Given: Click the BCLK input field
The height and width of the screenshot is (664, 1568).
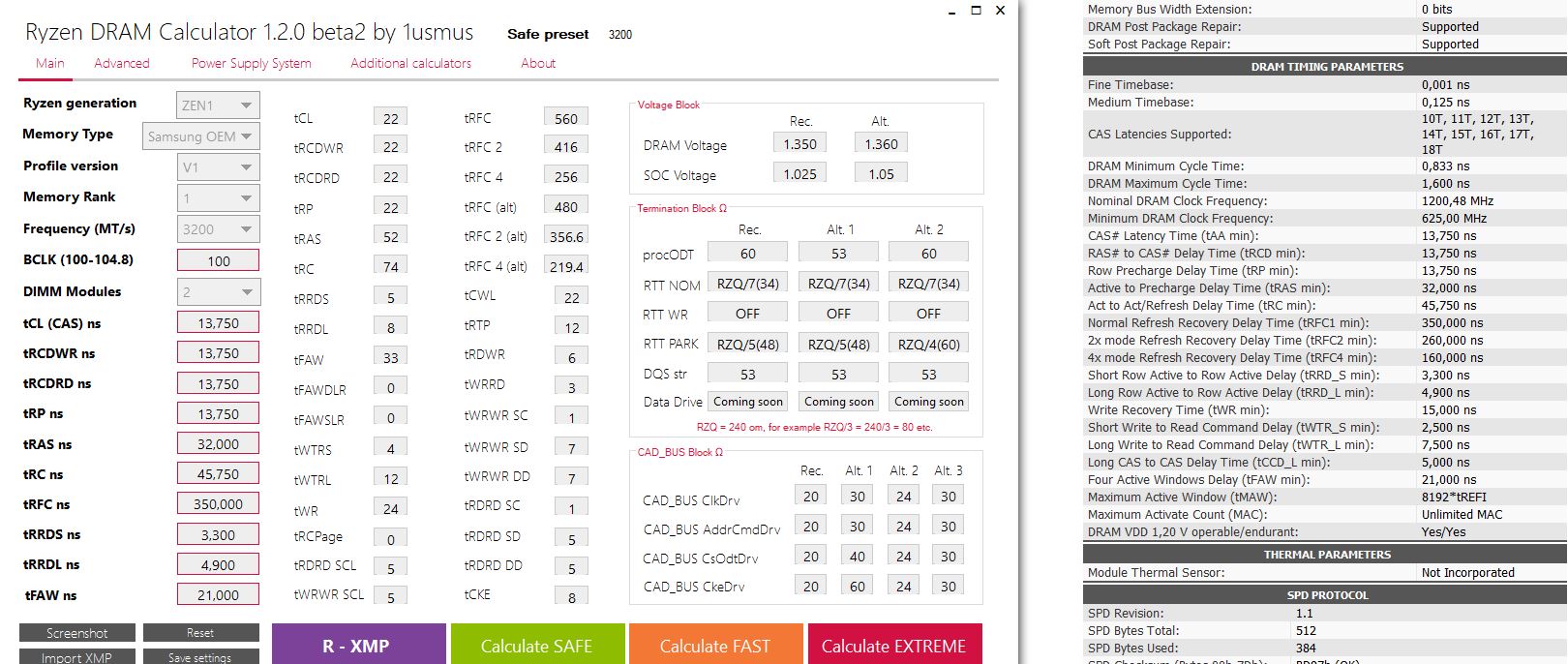Looking at the screenshot, I should coord(218,260).
